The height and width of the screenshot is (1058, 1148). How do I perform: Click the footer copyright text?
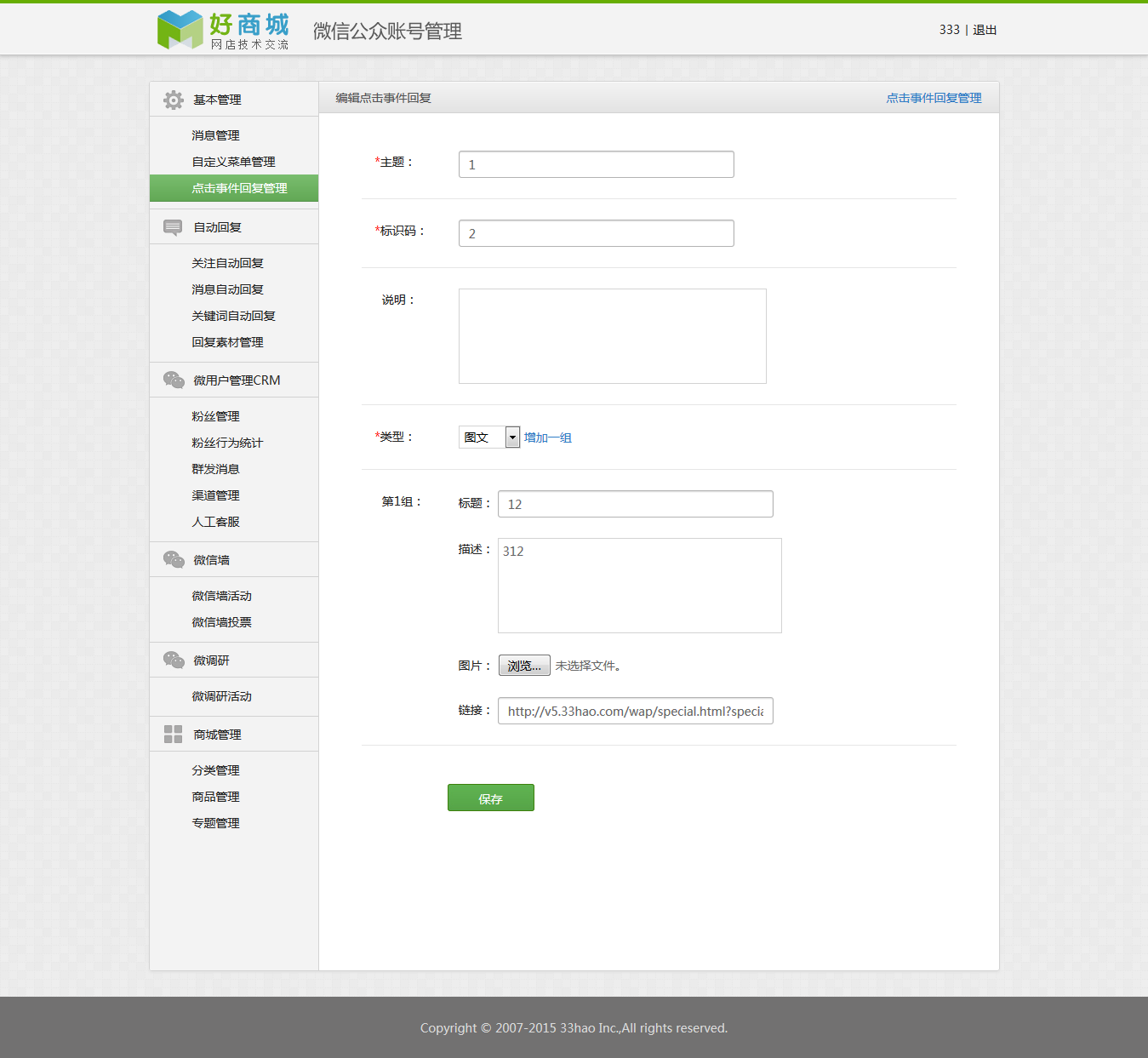click(x=574, y=1028)
